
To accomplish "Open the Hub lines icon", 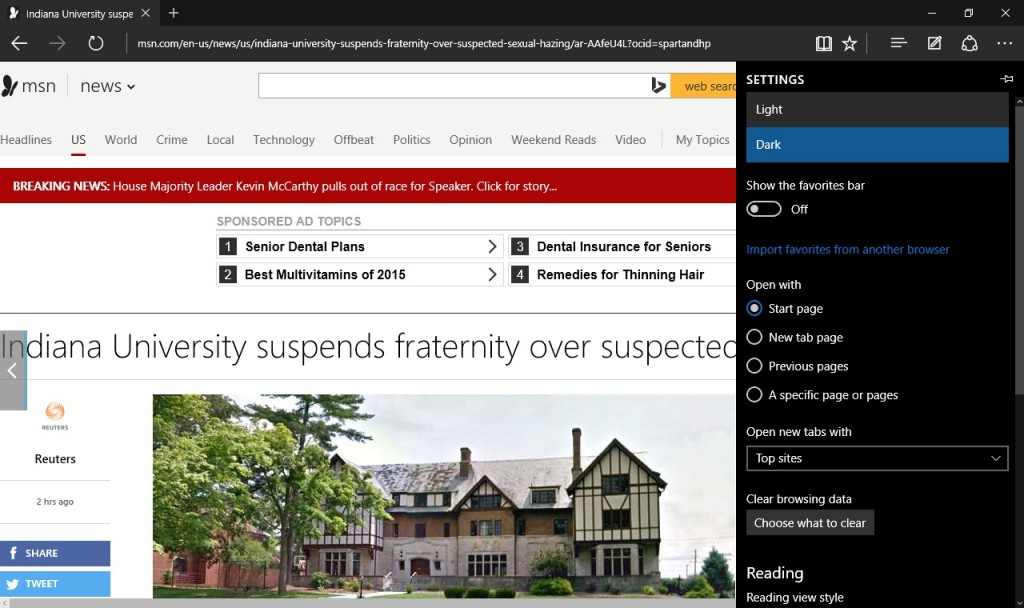I will 898,43.
